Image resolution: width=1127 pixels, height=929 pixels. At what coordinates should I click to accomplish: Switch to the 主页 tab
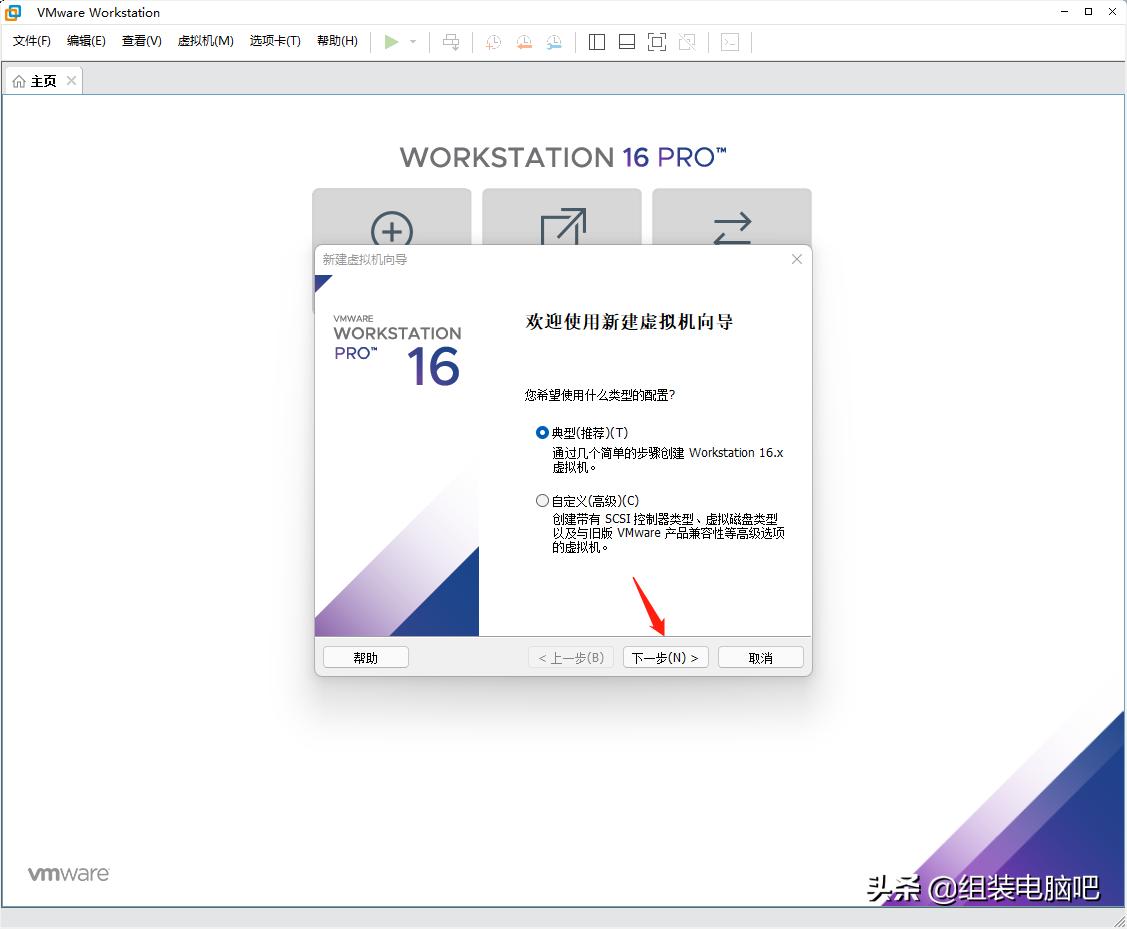tap(42, 80)
